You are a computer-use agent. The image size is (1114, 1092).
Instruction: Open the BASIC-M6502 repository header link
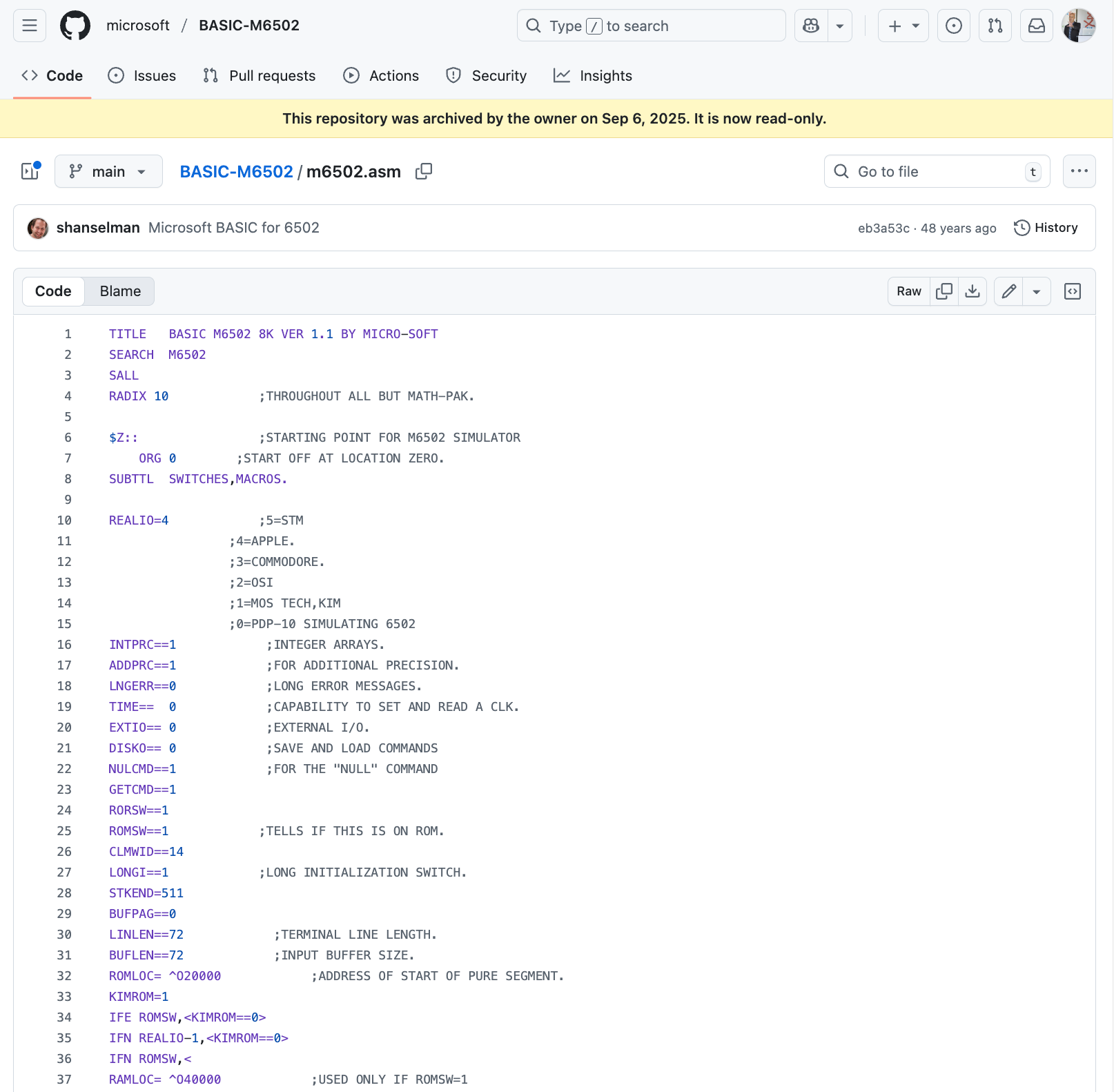click(x=249, y=26)
